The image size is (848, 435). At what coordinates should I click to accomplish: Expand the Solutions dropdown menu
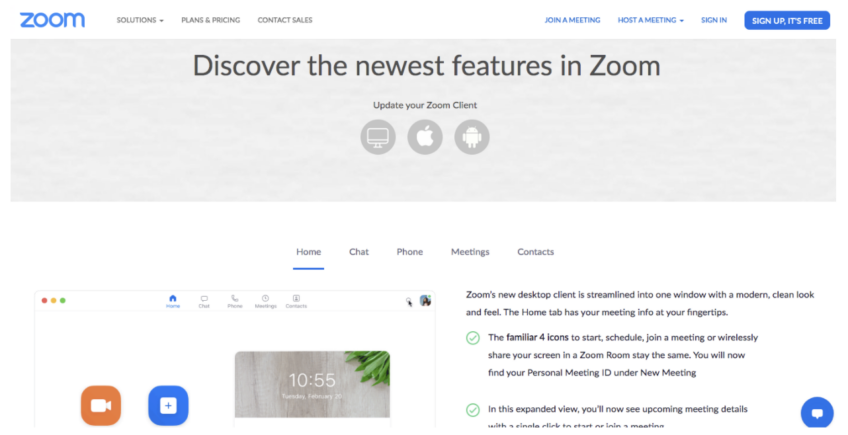(140, 20)
